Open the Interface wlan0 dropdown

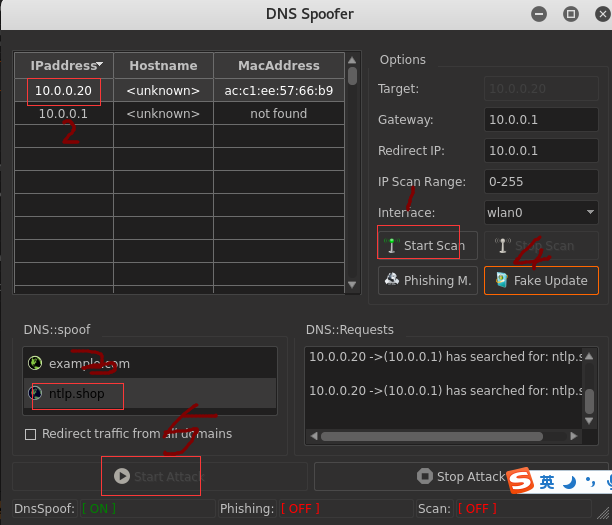click(x=540, y=212)
